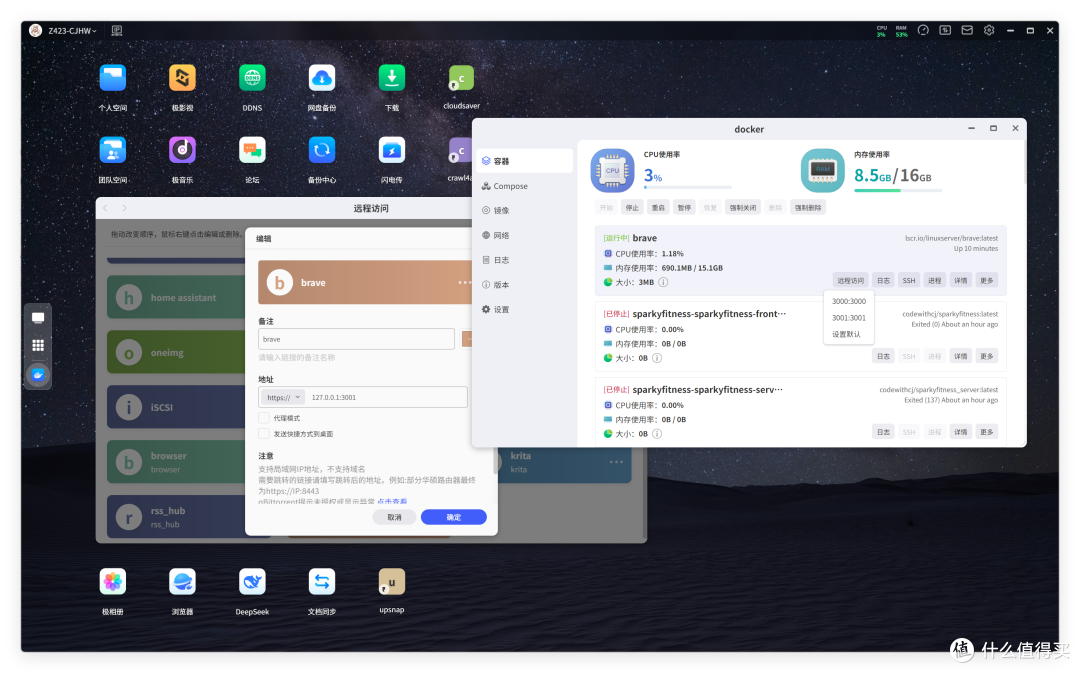
Task: Click the CPU 使用率 progress bar
Action: tap(687, 187)
